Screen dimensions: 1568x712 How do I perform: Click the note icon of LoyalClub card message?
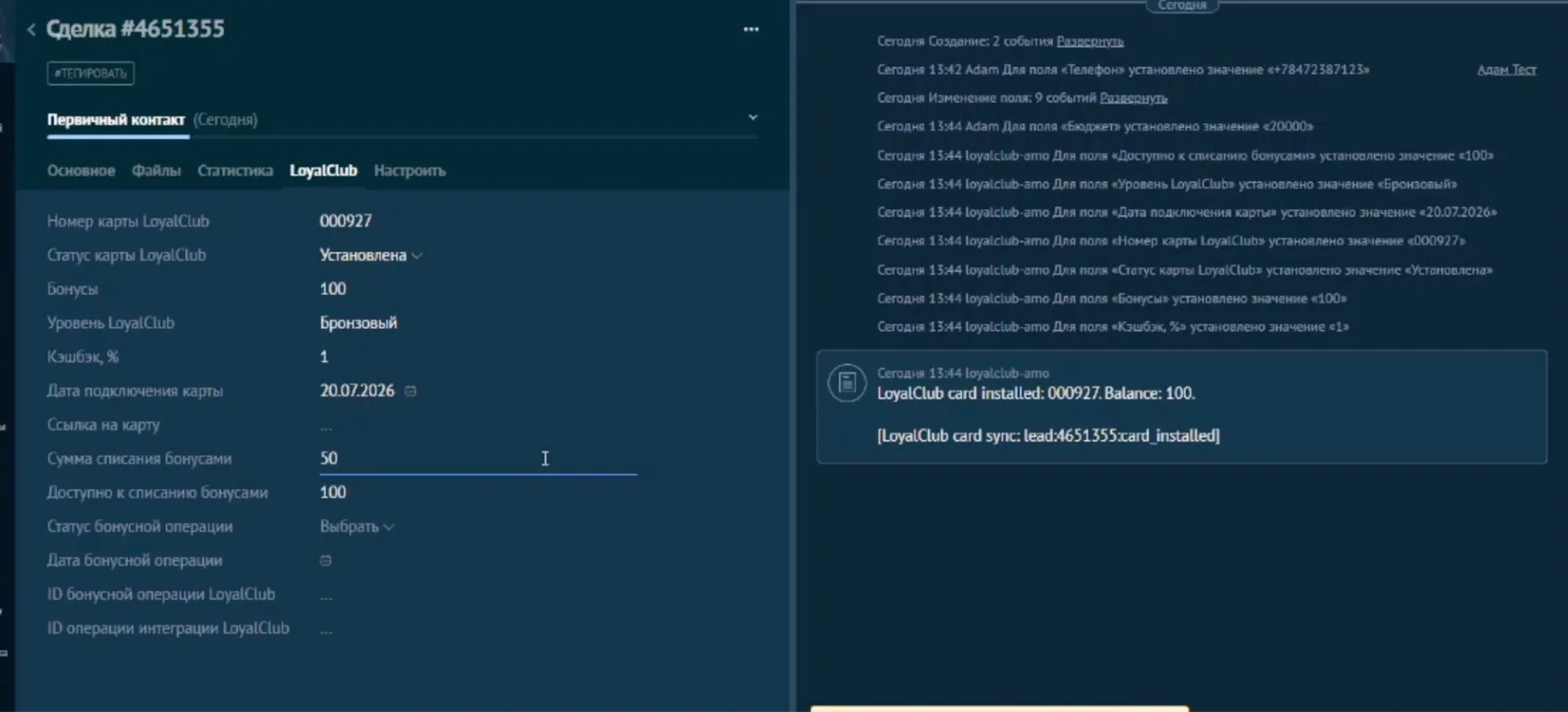pos(847,383)
